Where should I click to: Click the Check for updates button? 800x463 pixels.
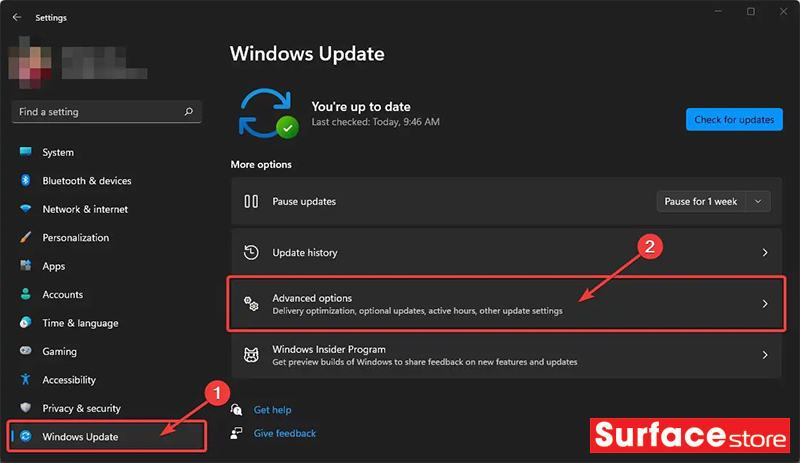(734, 119)
